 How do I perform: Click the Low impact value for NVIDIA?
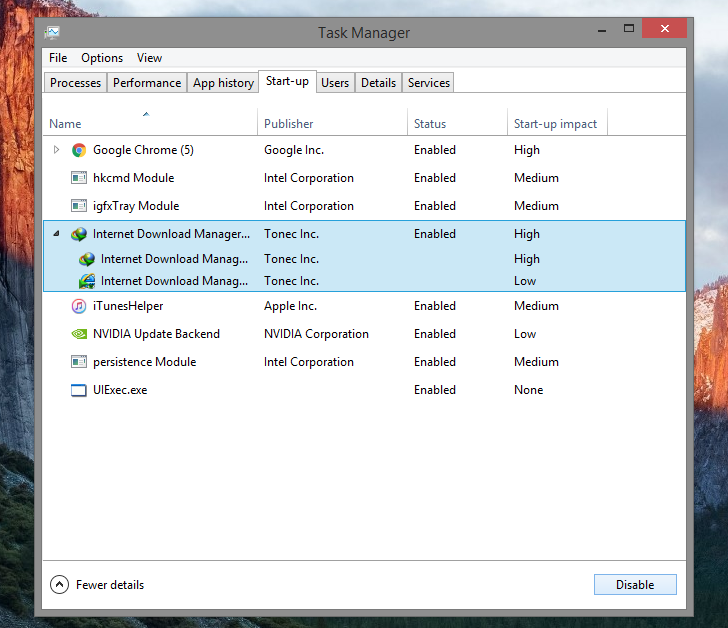[x=525, y=334]
